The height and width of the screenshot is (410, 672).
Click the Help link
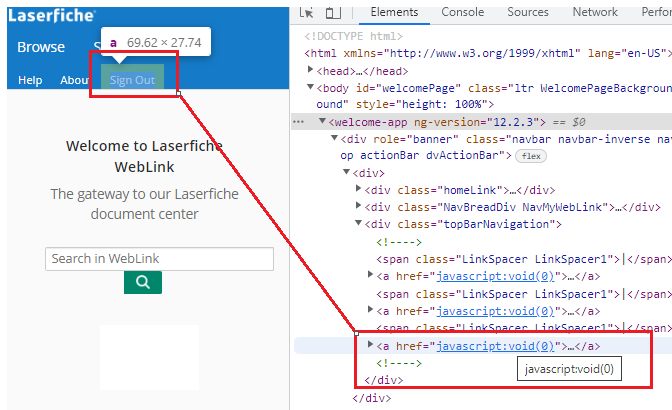click(x=30, y=80)
